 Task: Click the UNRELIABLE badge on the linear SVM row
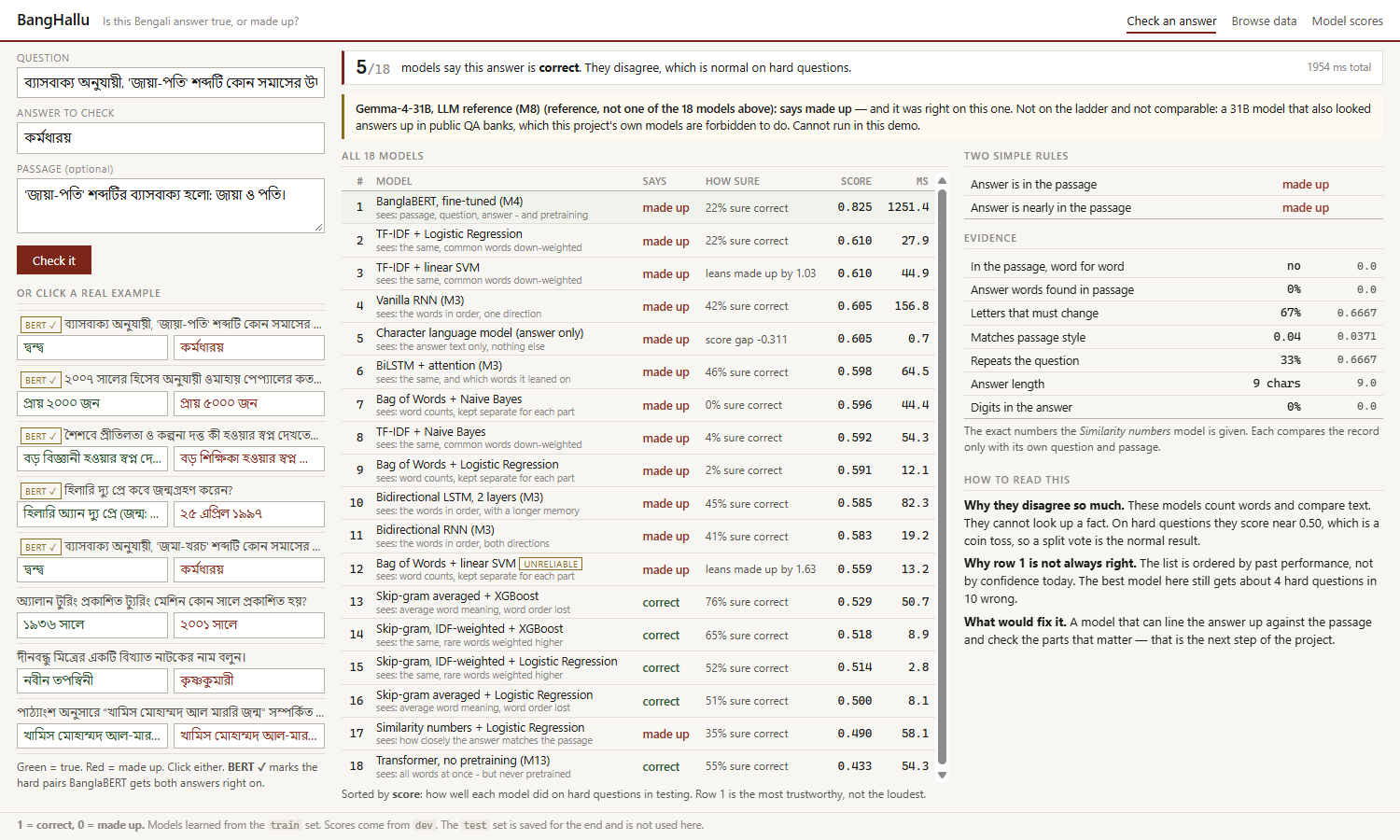coord(551,564)
